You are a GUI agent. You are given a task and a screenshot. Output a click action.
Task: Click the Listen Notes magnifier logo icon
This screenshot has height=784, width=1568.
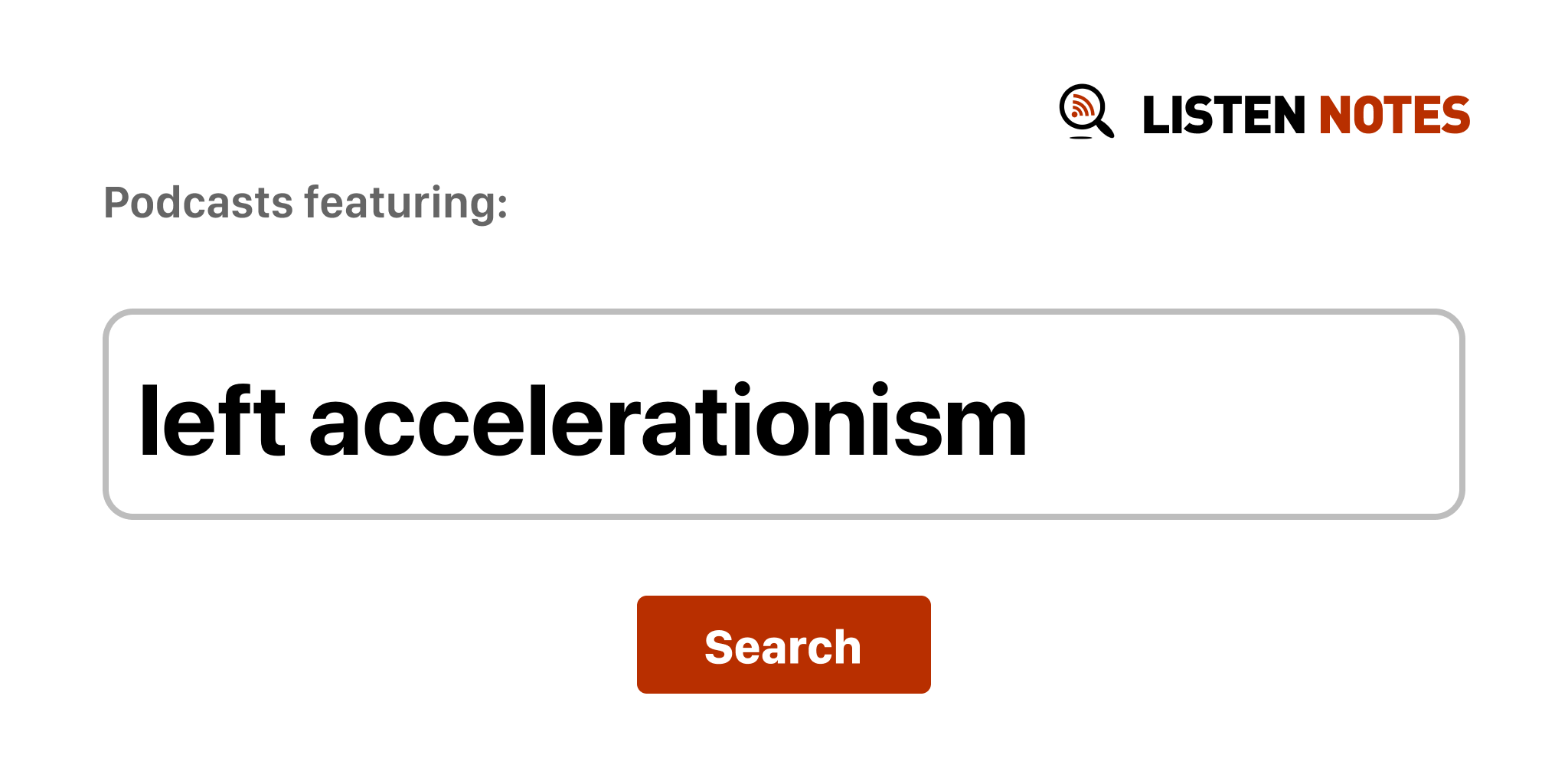pyautogui.click(x=1086, y=112)
